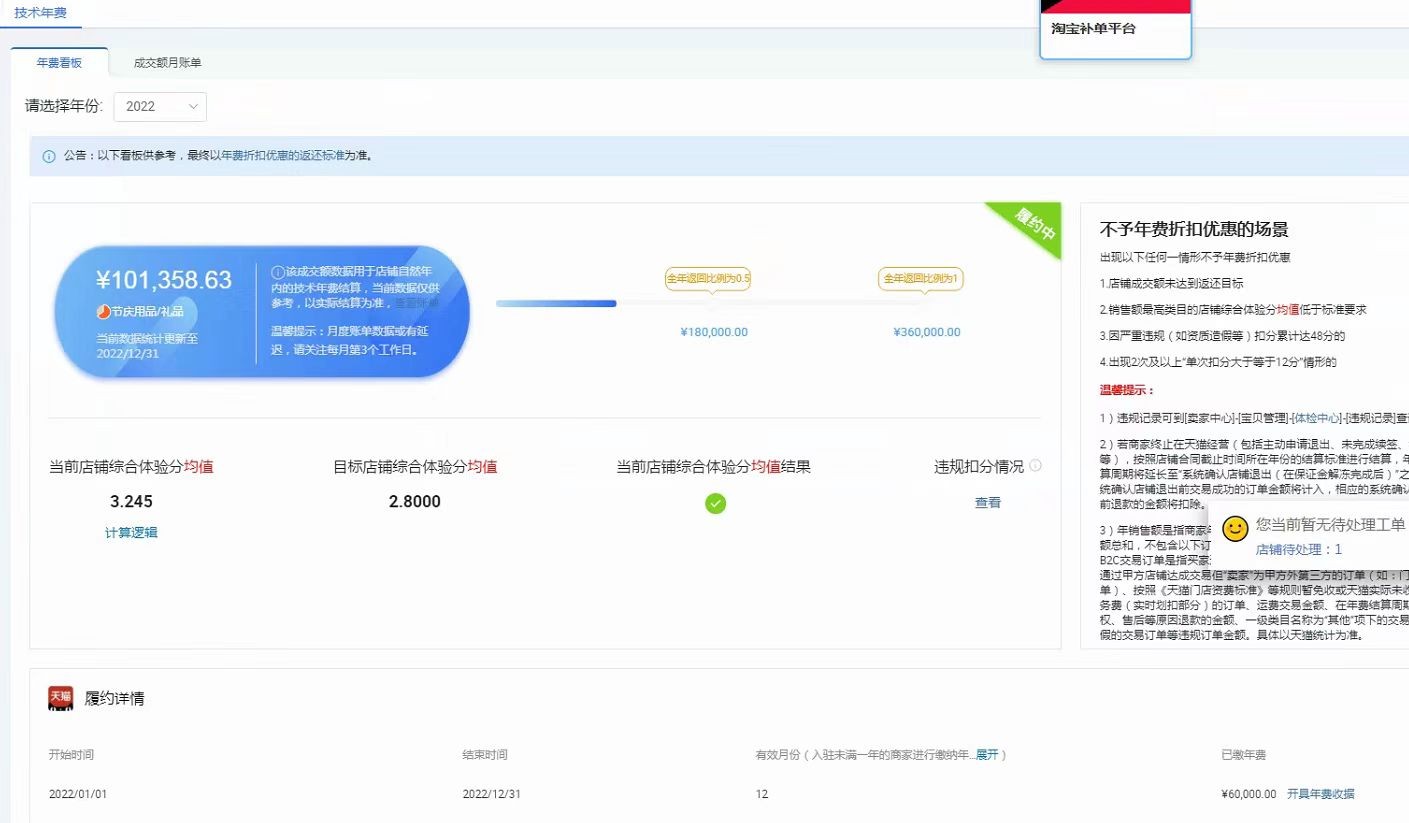Screen dimensions: 1409x823
Task: Expand the 展开 link for 有效月份
Action: point(987,755)
